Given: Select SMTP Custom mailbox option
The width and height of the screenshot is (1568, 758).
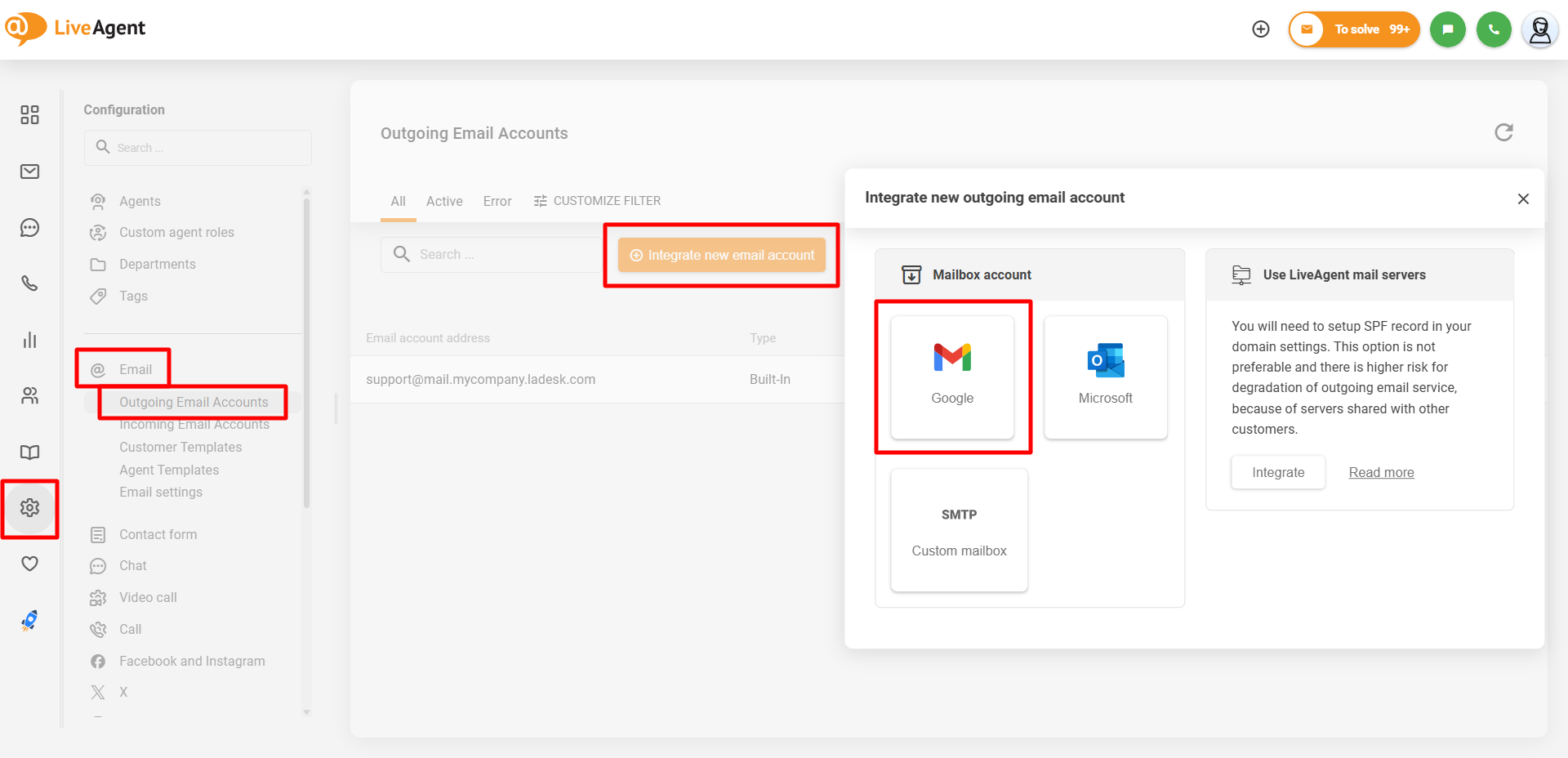Looking at the screenshot, I should (959, 530).
